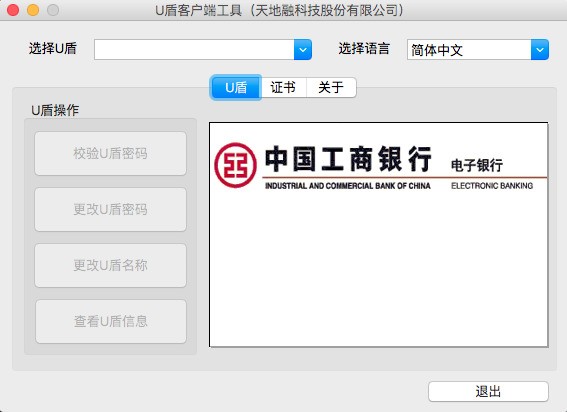Image resolution: width=567 pixels, height=412 pixels.
Task: Click the 电子银行 text in banner
Action: click(x=477, y=165)
